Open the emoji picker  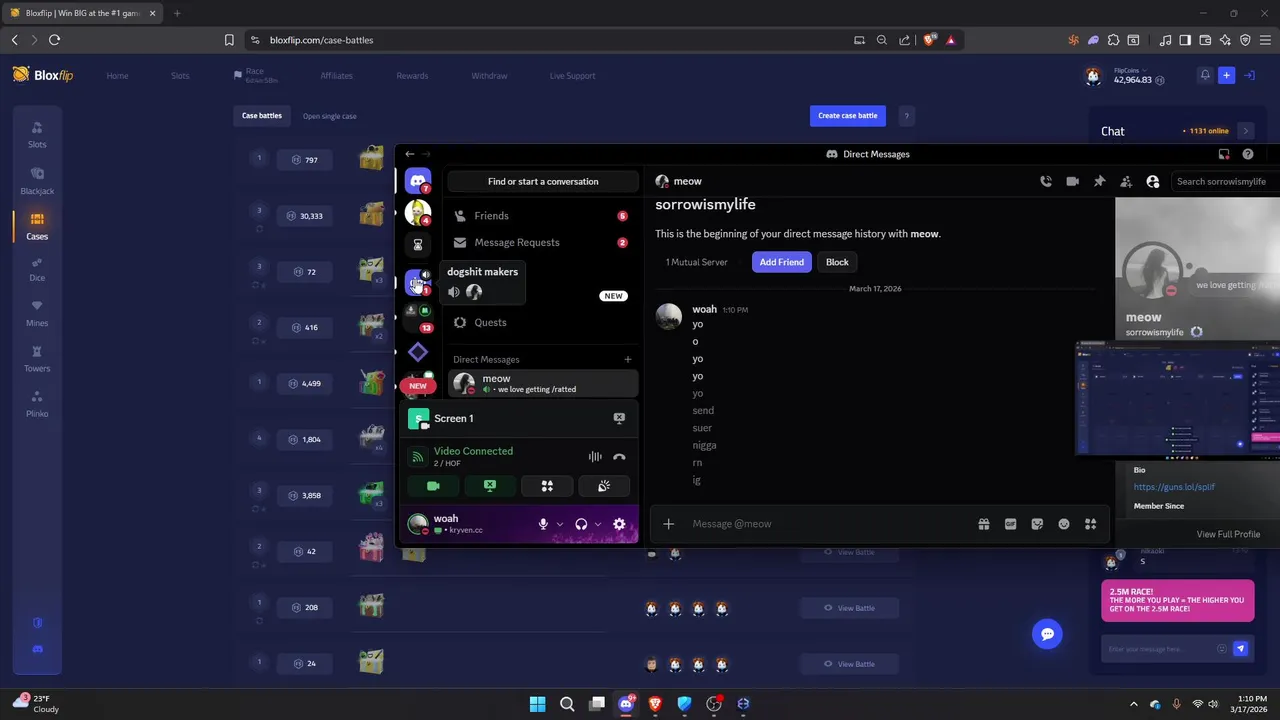pyautogui.click(x=1064, y=524)
